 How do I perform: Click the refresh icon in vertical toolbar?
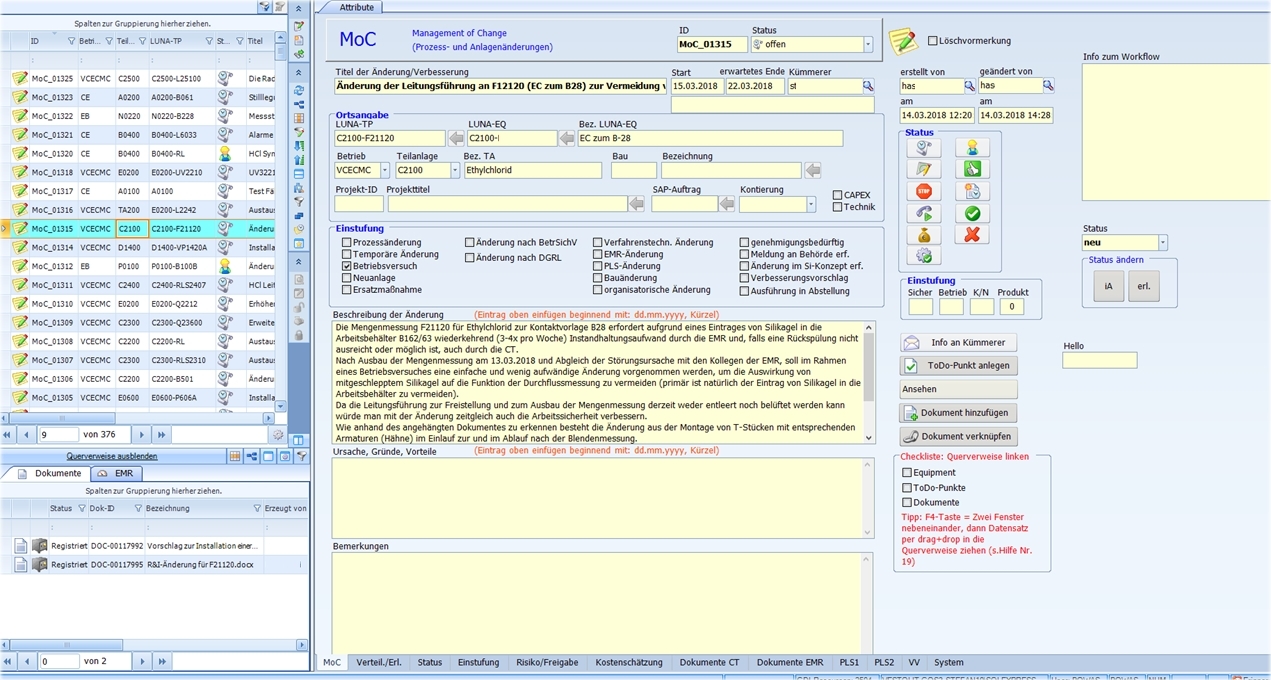click(298, 90)
